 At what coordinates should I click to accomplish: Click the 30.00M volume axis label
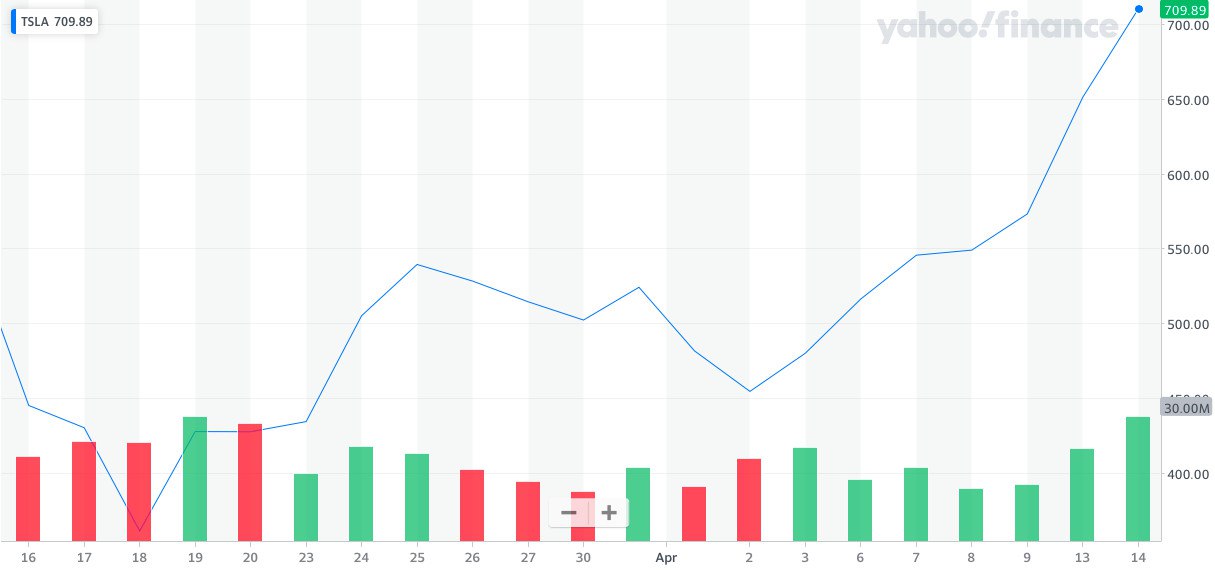click(1186, 408)
